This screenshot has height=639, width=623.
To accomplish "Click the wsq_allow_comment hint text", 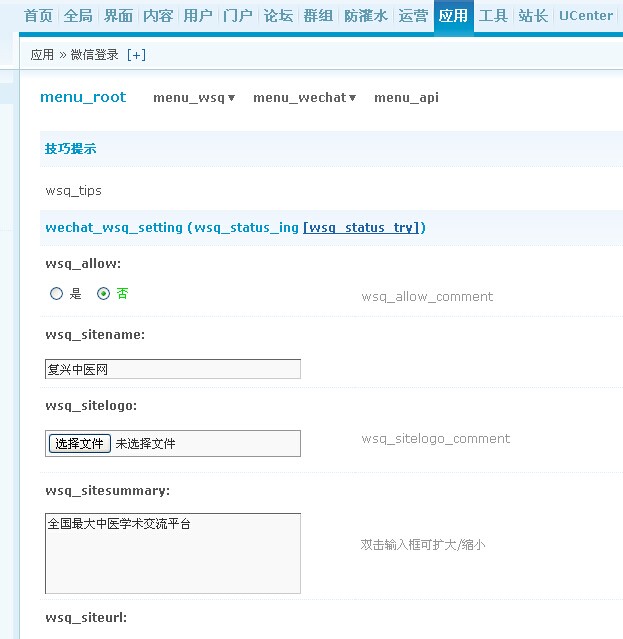I will click(427, 297).
